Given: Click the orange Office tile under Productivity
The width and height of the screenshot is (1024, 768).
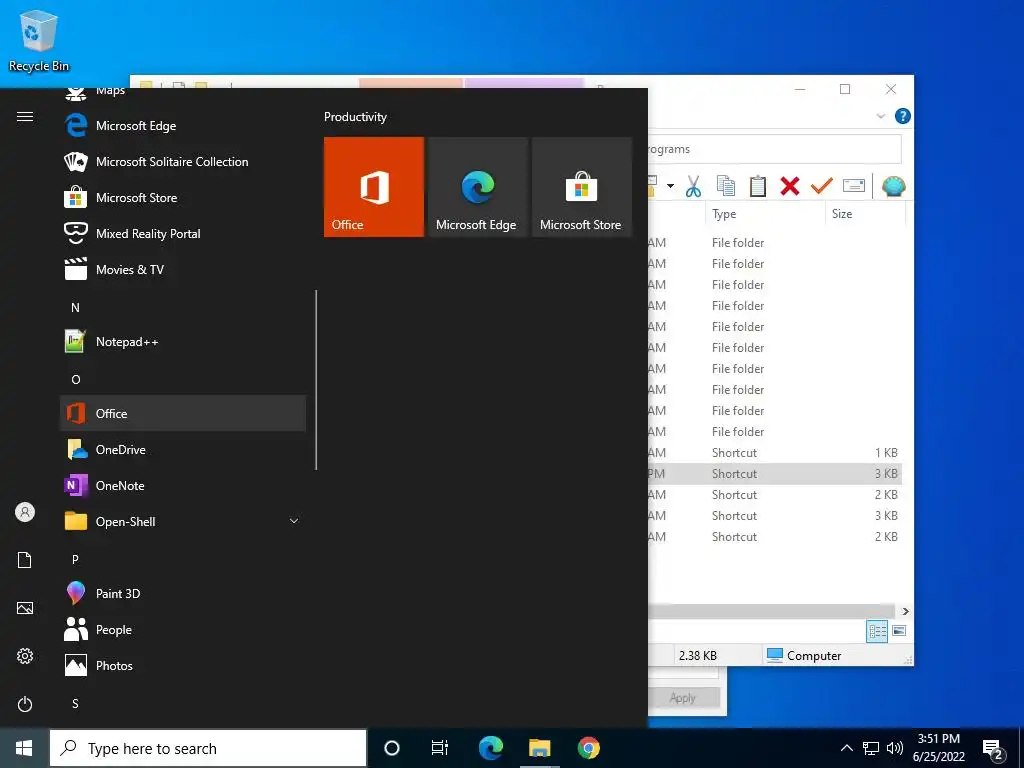Looking at the screenshot, I should pos(374,187).
